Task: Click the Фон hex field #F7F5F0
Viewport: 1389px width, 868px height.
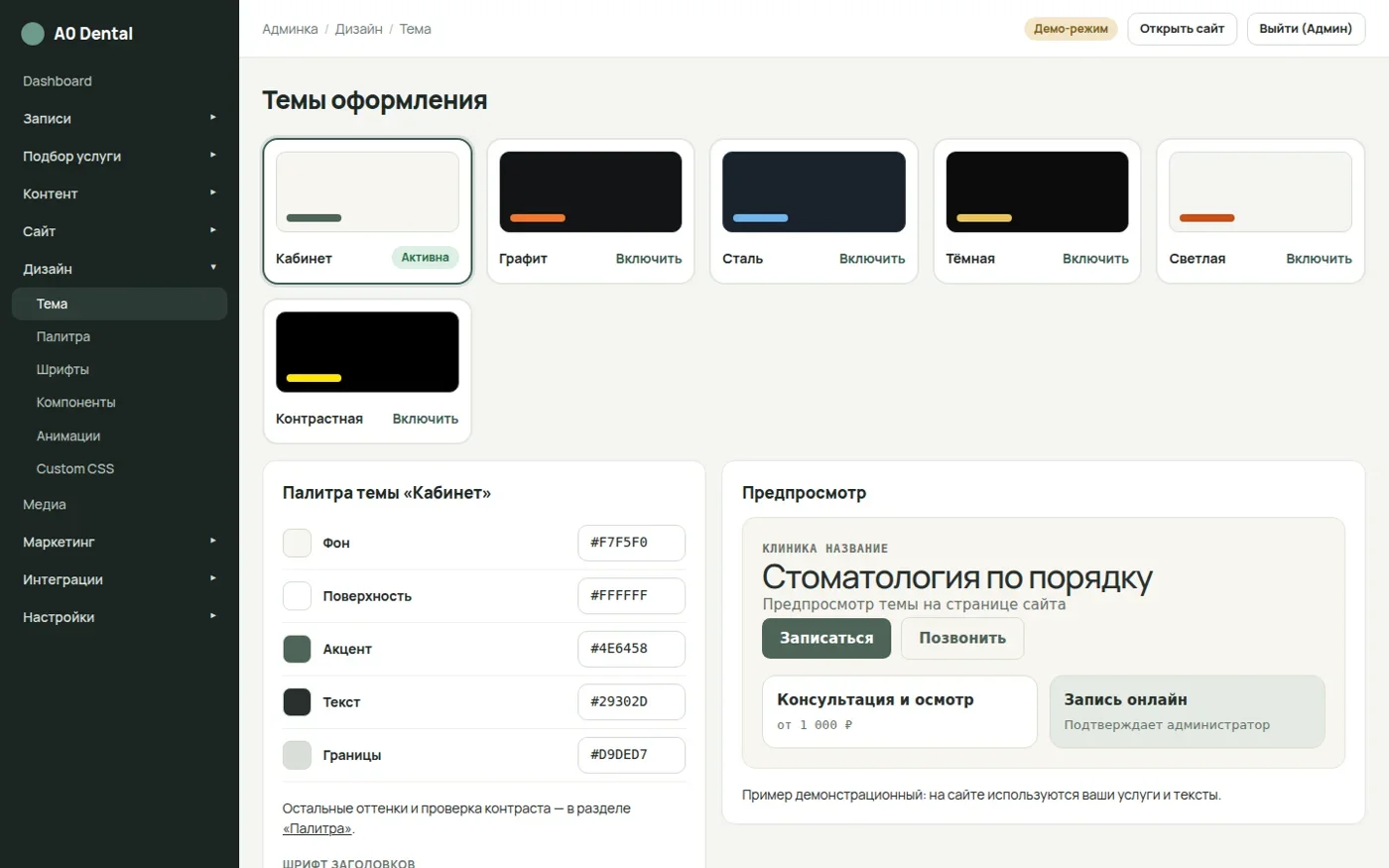Action: [631, 543]
